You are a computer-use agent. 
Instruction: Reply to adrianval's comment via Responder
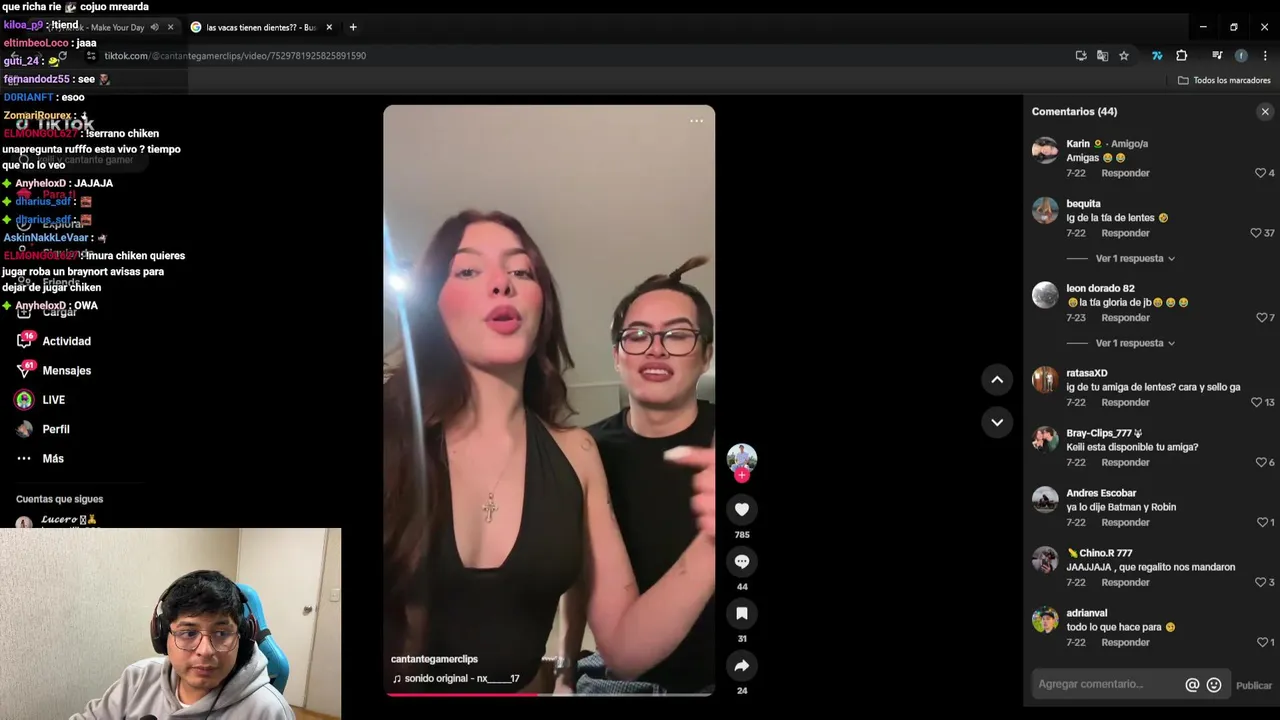pos(1125,642)
